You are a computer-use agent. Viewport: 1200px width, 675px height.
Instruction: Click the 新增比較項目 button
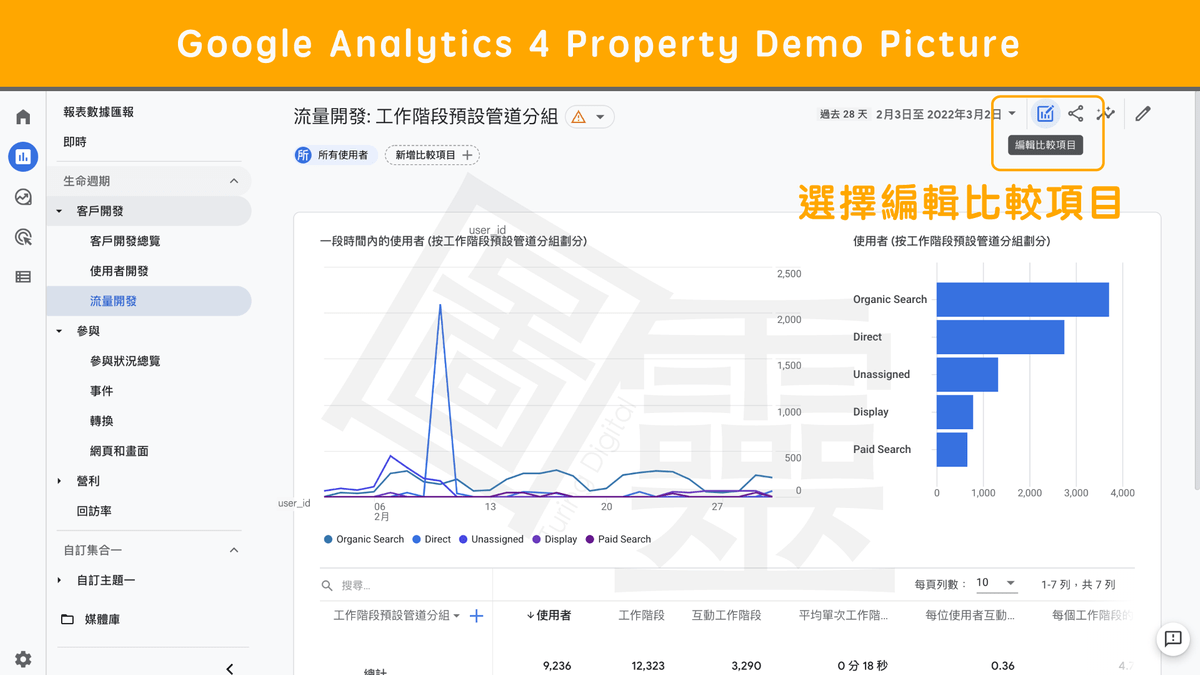(x=432, y=155)
